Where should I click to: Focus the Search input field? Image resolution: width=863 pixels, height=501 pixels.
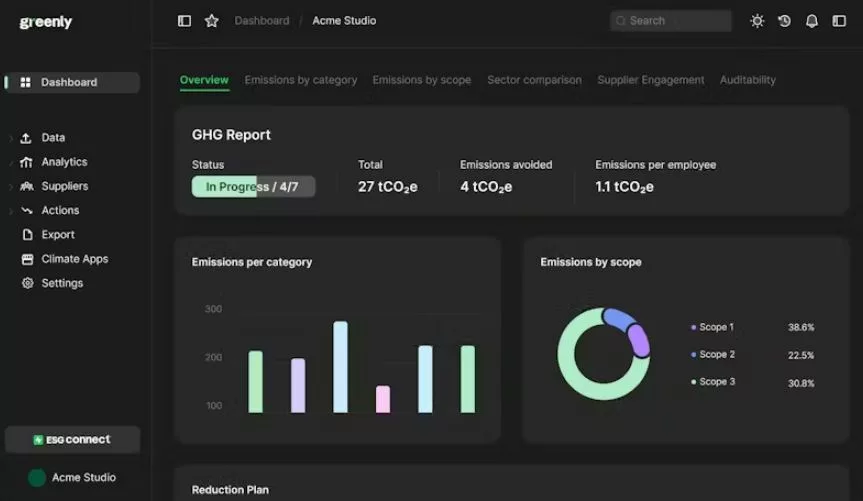click(670, 21)
